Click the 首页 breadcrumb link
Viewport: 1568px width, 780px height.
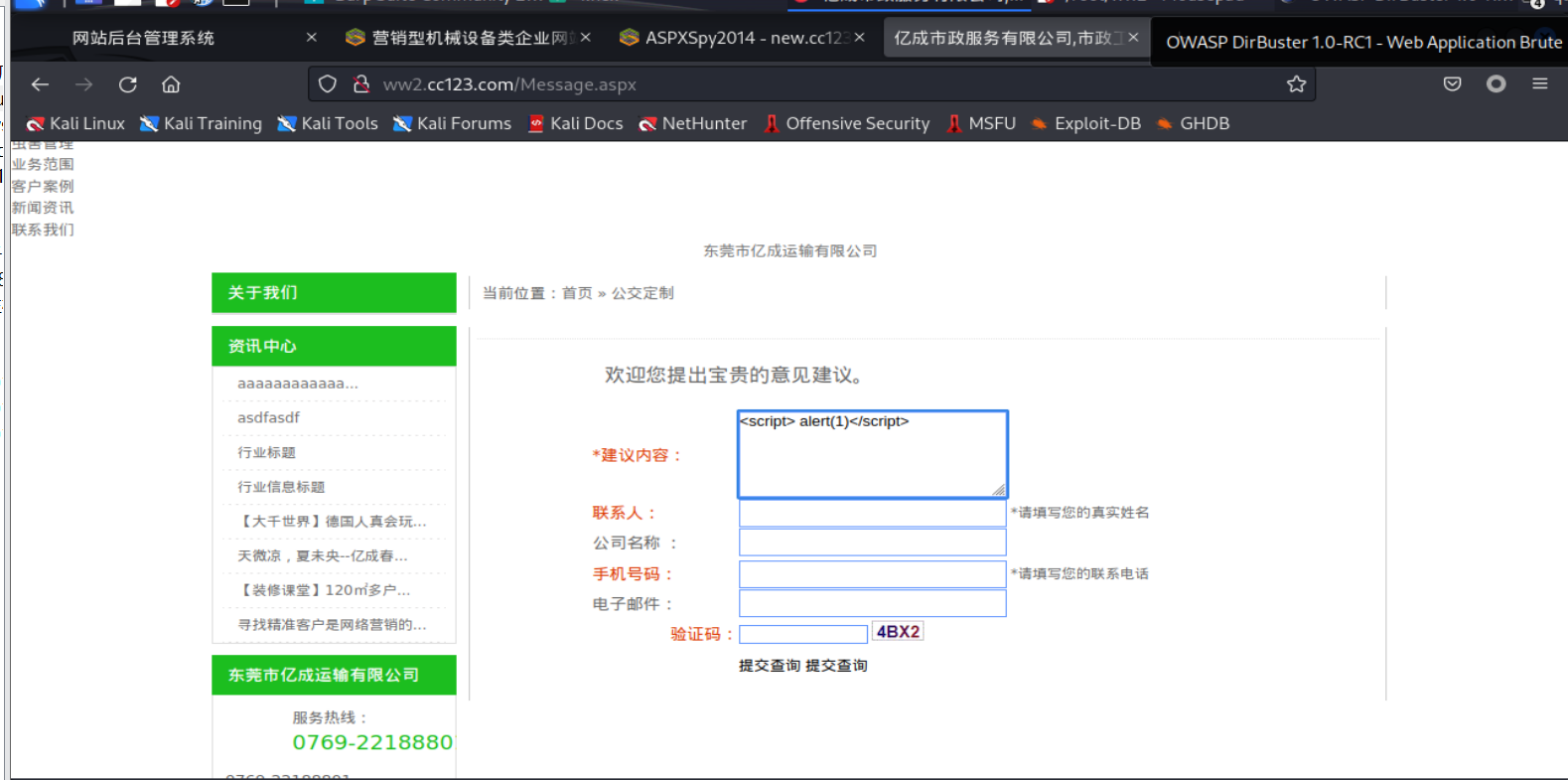click(x=577, y=293)
